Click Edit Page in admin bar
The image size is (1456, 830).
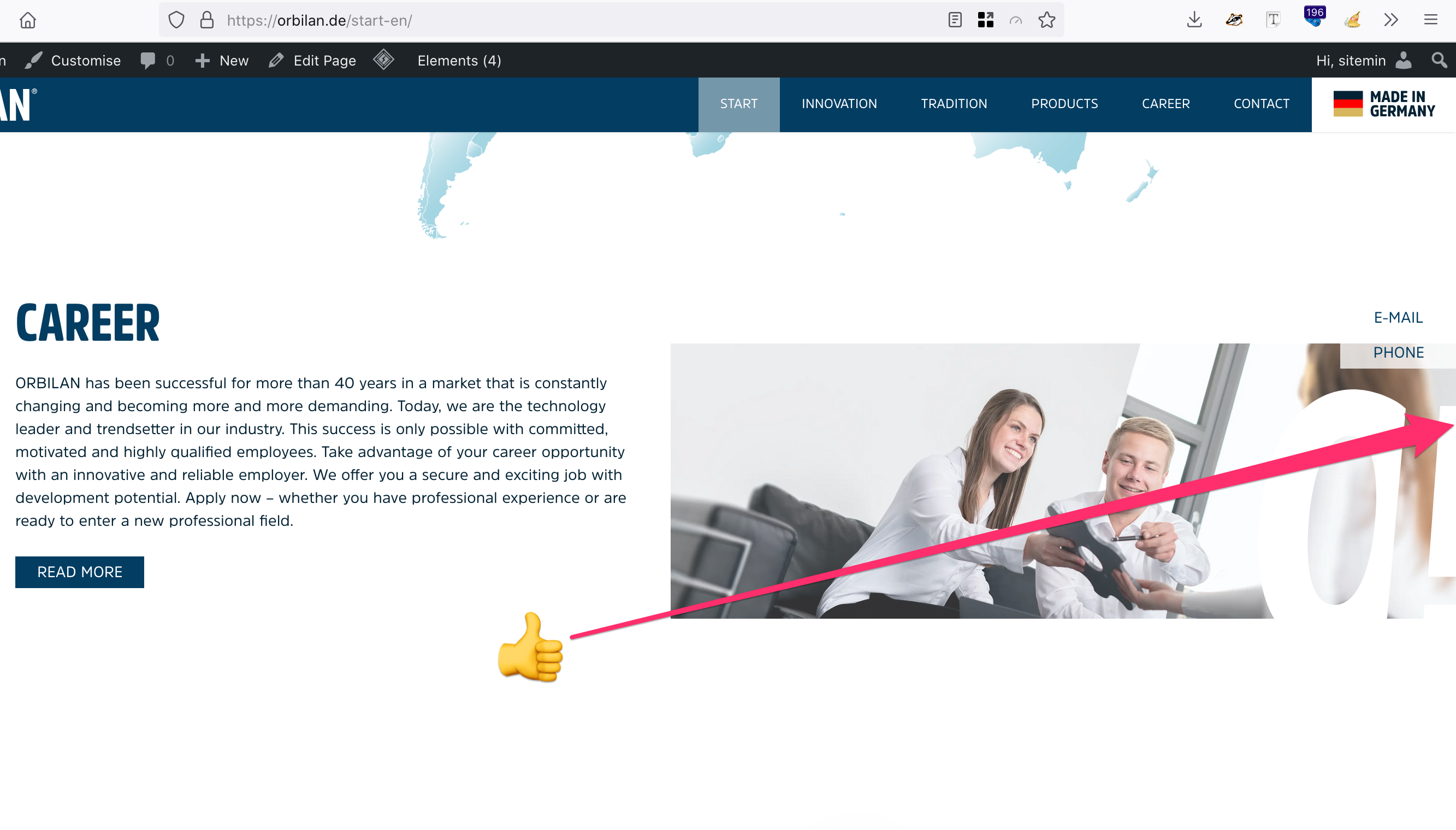tap(312, 61)
